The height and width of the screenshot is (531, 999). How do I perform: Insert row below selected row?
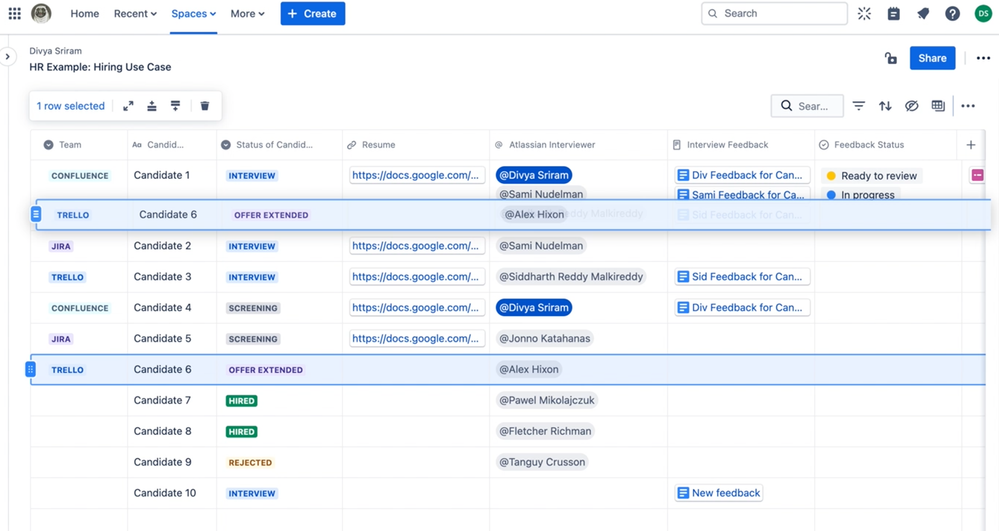click(175, 106)
